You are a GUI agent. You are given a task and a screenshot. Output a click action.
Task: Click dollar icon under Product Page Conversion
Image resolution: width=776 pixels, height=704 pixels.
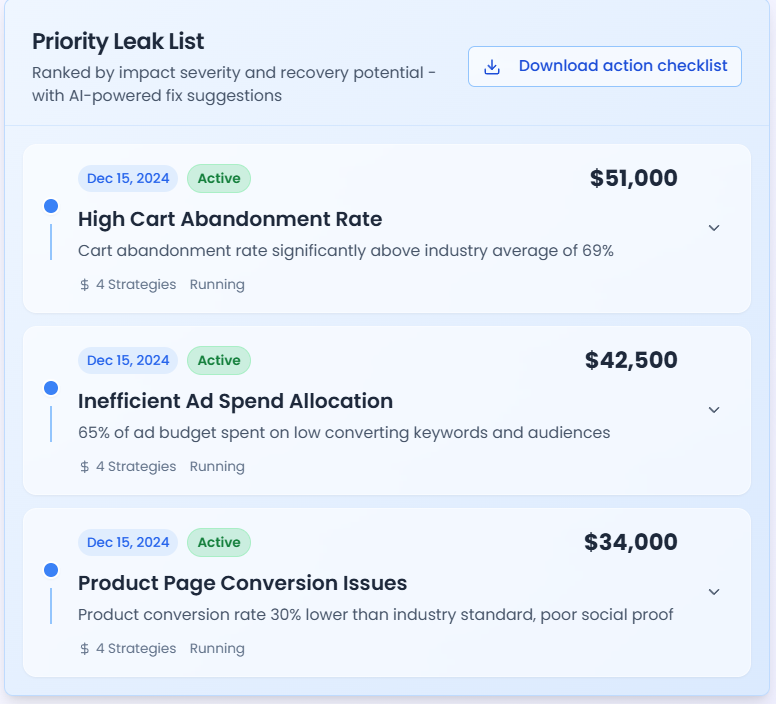pyautogui.click(x=85, y=649)
